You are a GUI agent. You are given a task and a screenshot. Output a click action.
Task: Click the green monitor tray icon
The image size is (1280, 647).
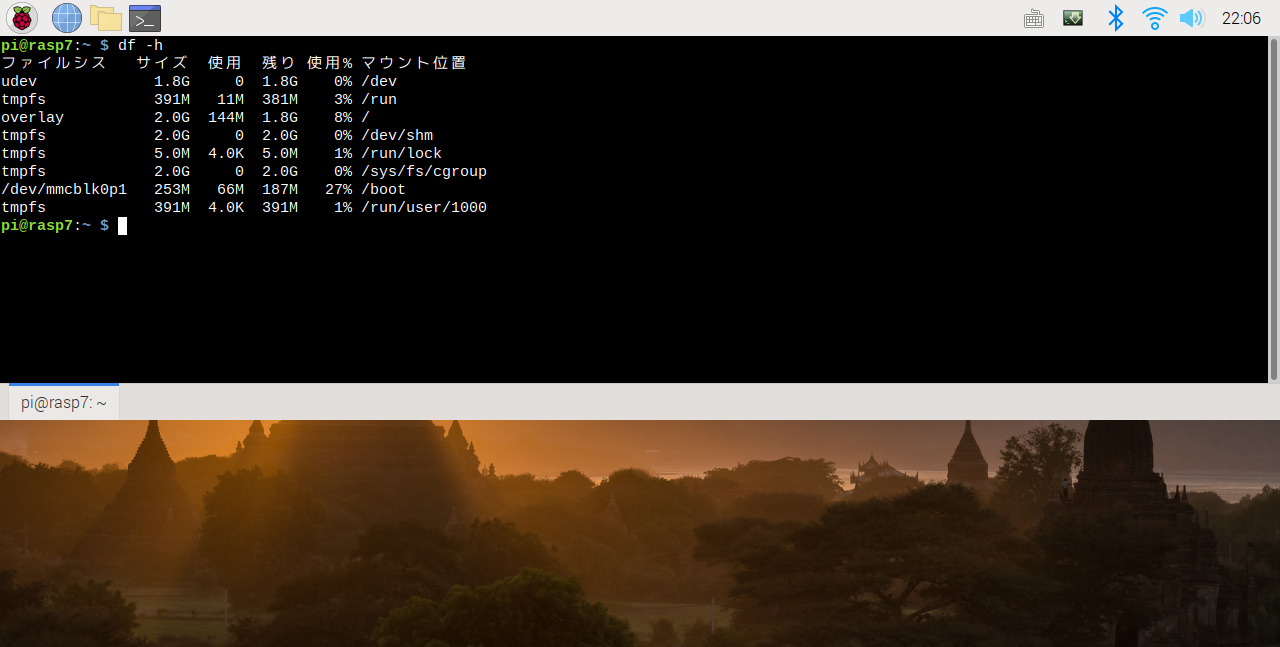tap(1073, 18)
